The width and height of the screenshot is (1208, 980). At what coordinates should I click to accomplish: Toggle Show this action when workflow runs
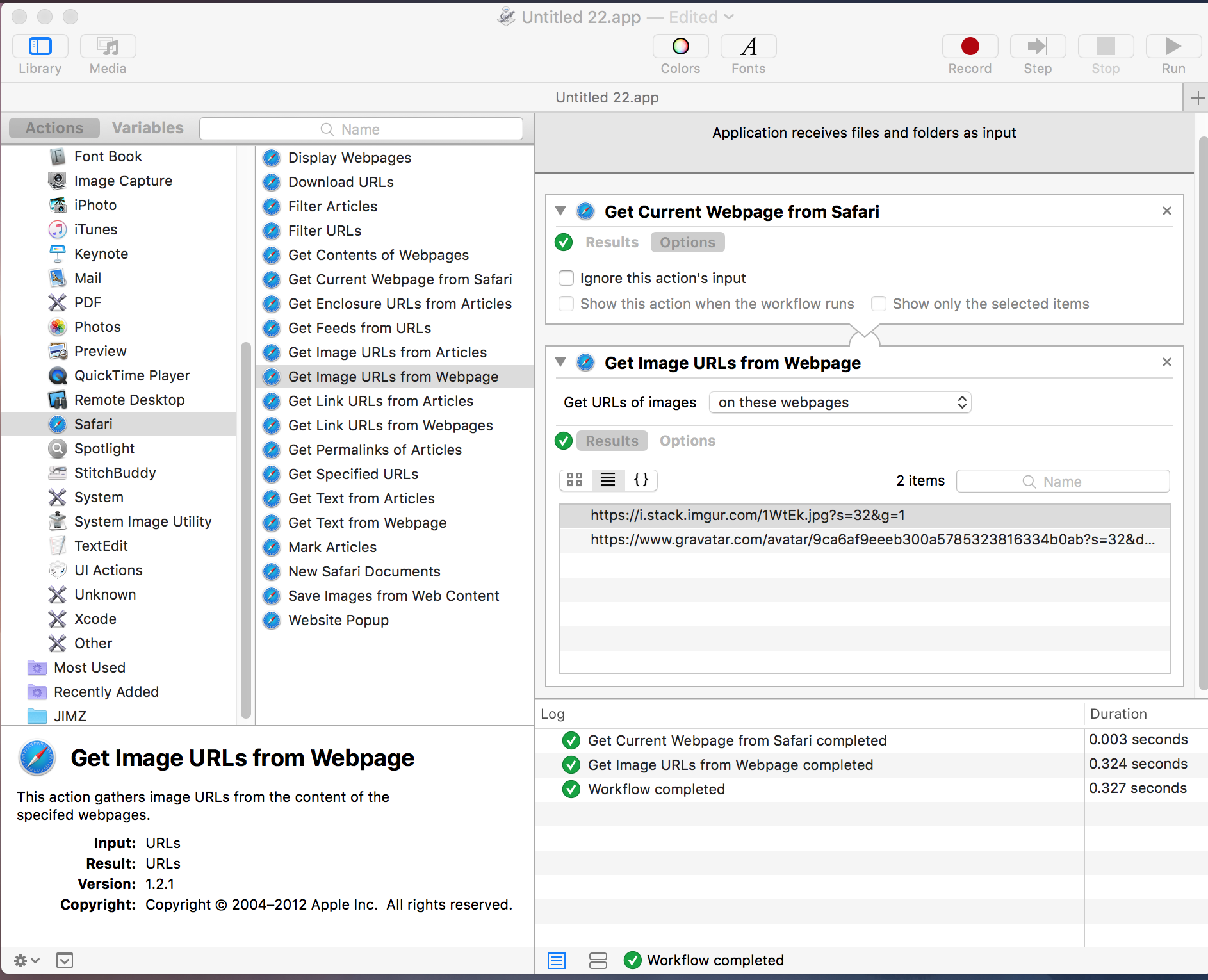pos(566,304)
